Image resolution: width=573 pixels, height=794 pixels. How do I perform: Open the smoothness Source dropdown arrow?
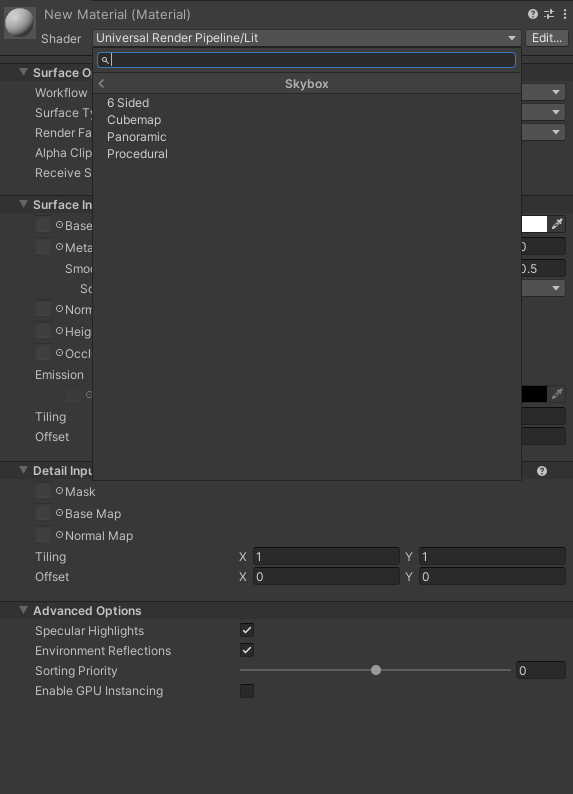(x=556, y=288)
